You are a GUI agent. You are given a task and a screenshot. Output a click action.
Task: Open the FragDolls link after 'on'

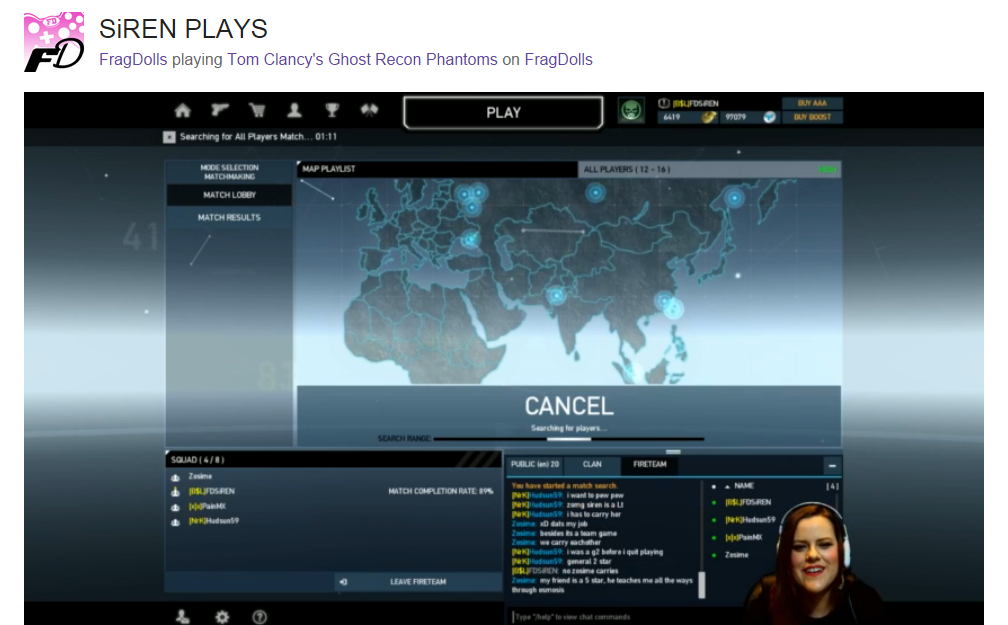[559, 60]
